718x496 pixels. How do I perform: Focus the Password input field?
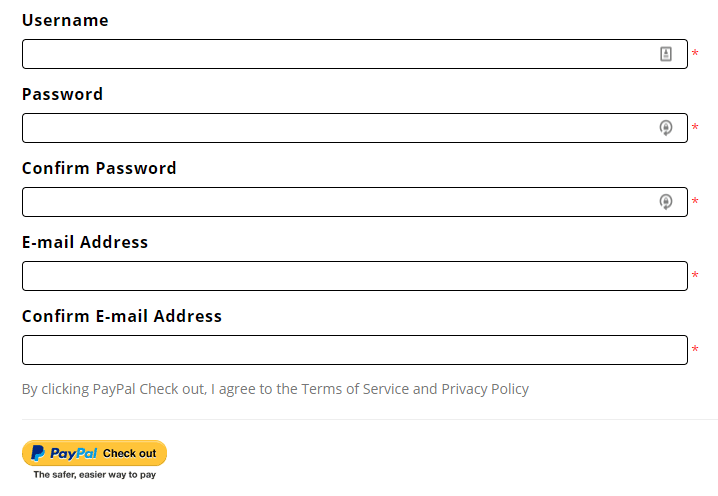(x=355, y=128)
